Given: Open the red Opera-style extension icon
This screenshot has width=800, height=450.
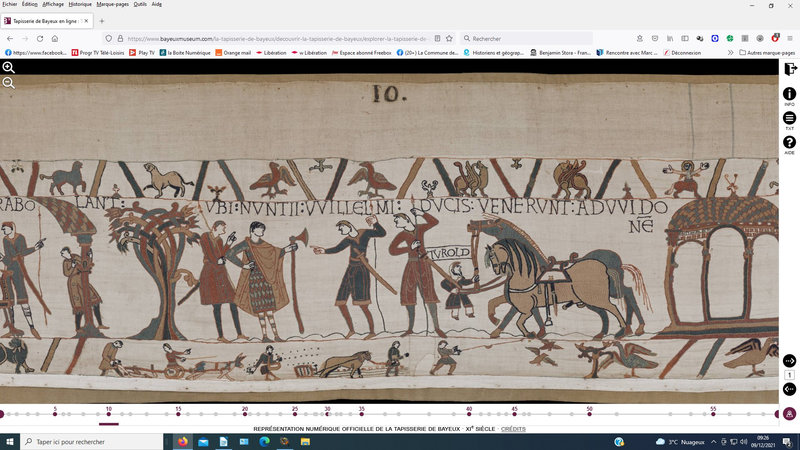Looking at the screenshot, I should [x=775, y=38].
